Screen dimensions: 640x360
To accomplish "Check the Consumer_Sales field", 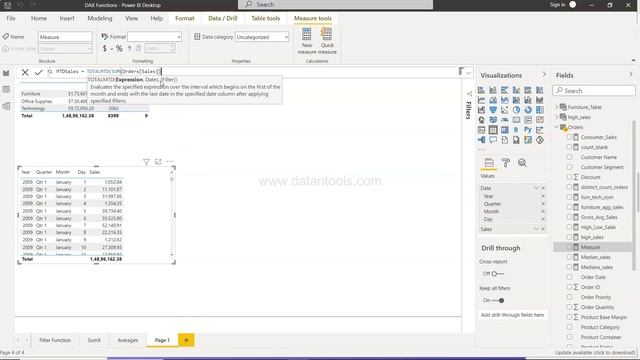I will point(569,137).
